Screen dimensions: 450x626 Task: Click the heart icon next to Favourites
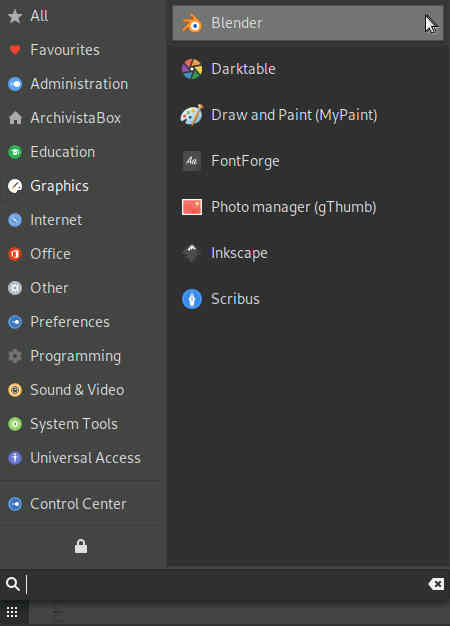click(x=15, y=50)
